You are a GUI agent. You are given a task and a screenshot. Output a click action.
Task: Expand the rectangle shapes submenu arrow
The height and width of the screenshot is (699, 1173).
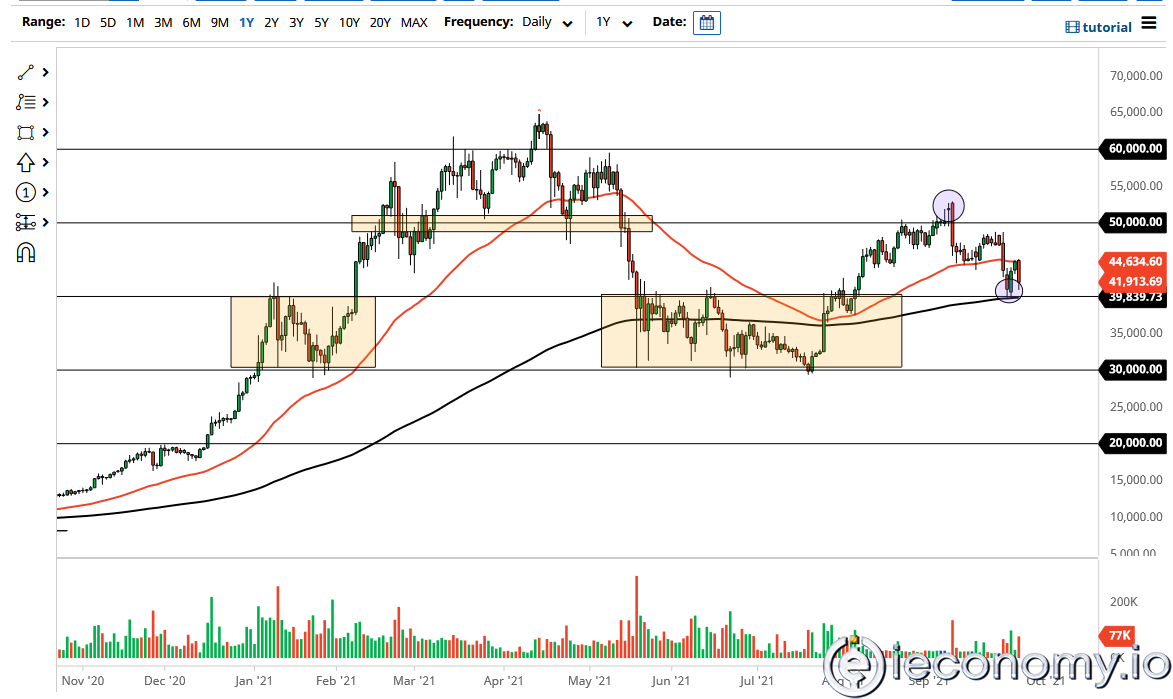pyautogui.click(x=46, y=132)
